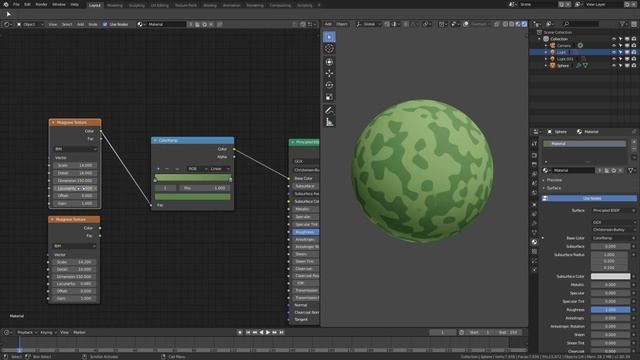The image size is (640, 360).
Task: Click the material name field in node header
Action: 166,24
